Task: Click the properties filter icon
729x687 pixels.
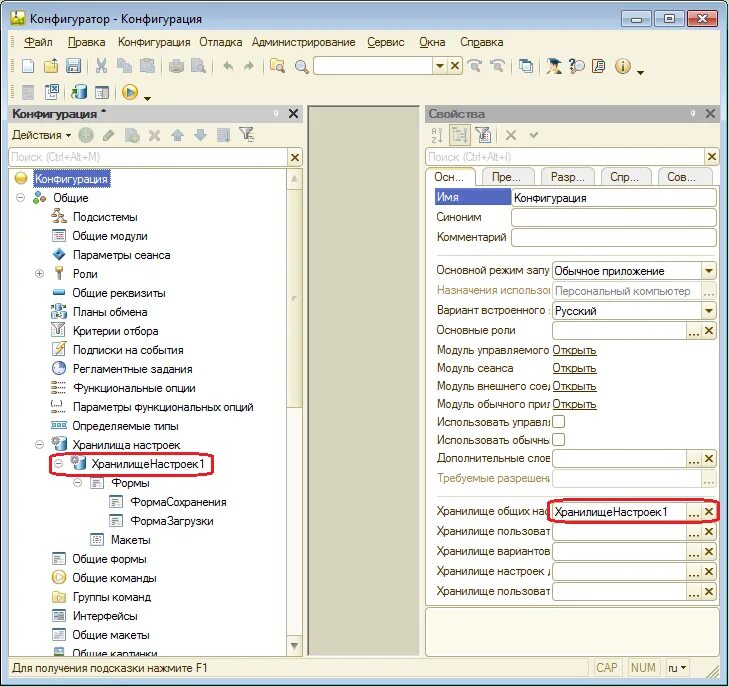Action: click(484, 135)
